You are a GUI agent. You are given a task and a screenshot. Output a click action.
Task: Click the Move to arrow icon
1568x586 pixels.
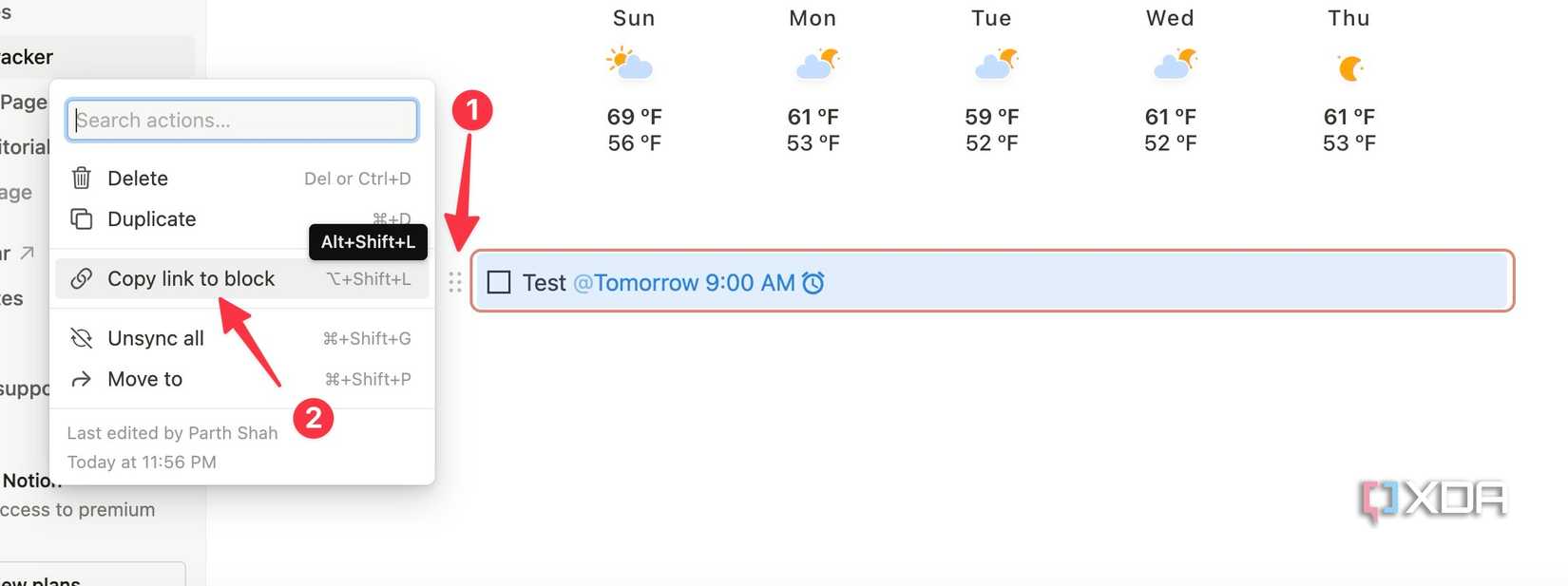[x=82, y=379]
